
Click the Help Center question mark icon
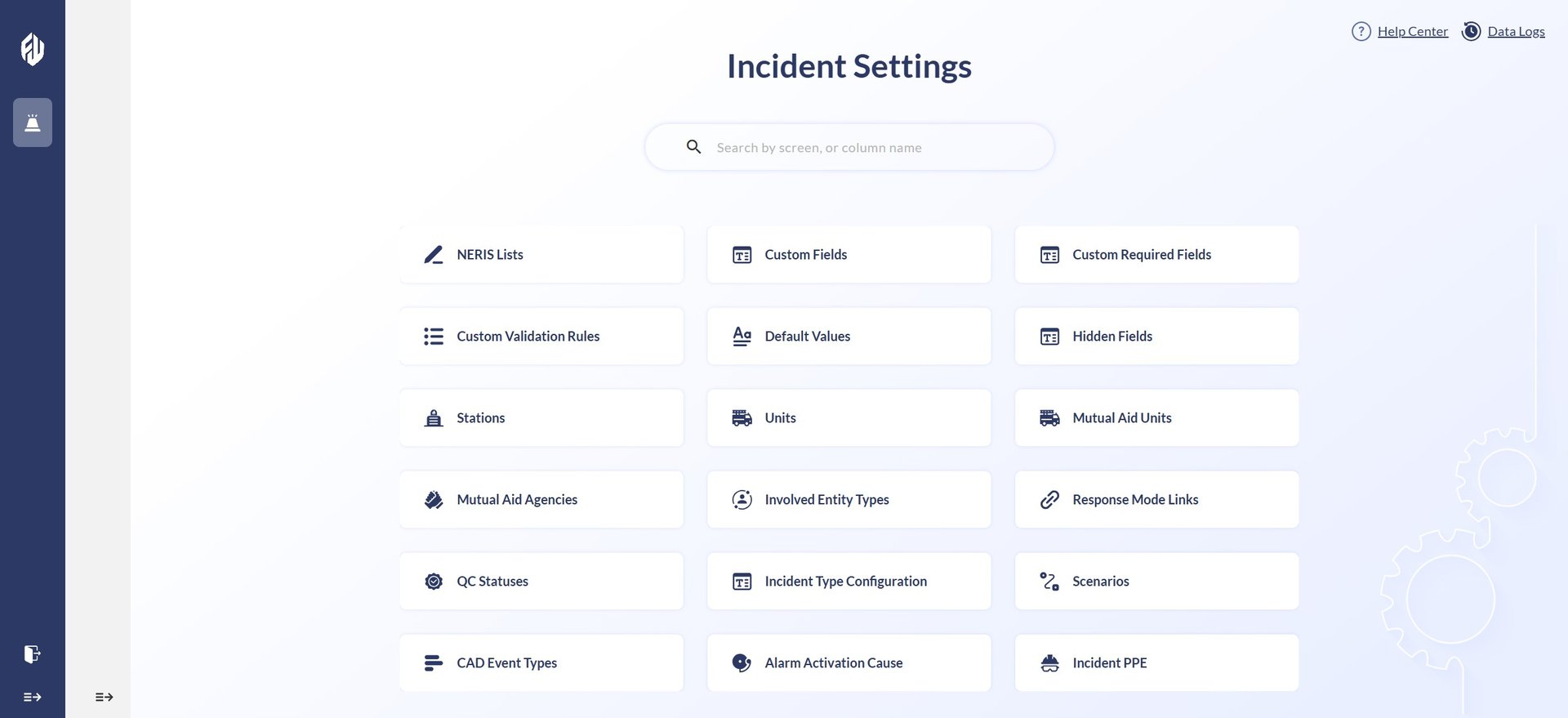(1361, 31)
